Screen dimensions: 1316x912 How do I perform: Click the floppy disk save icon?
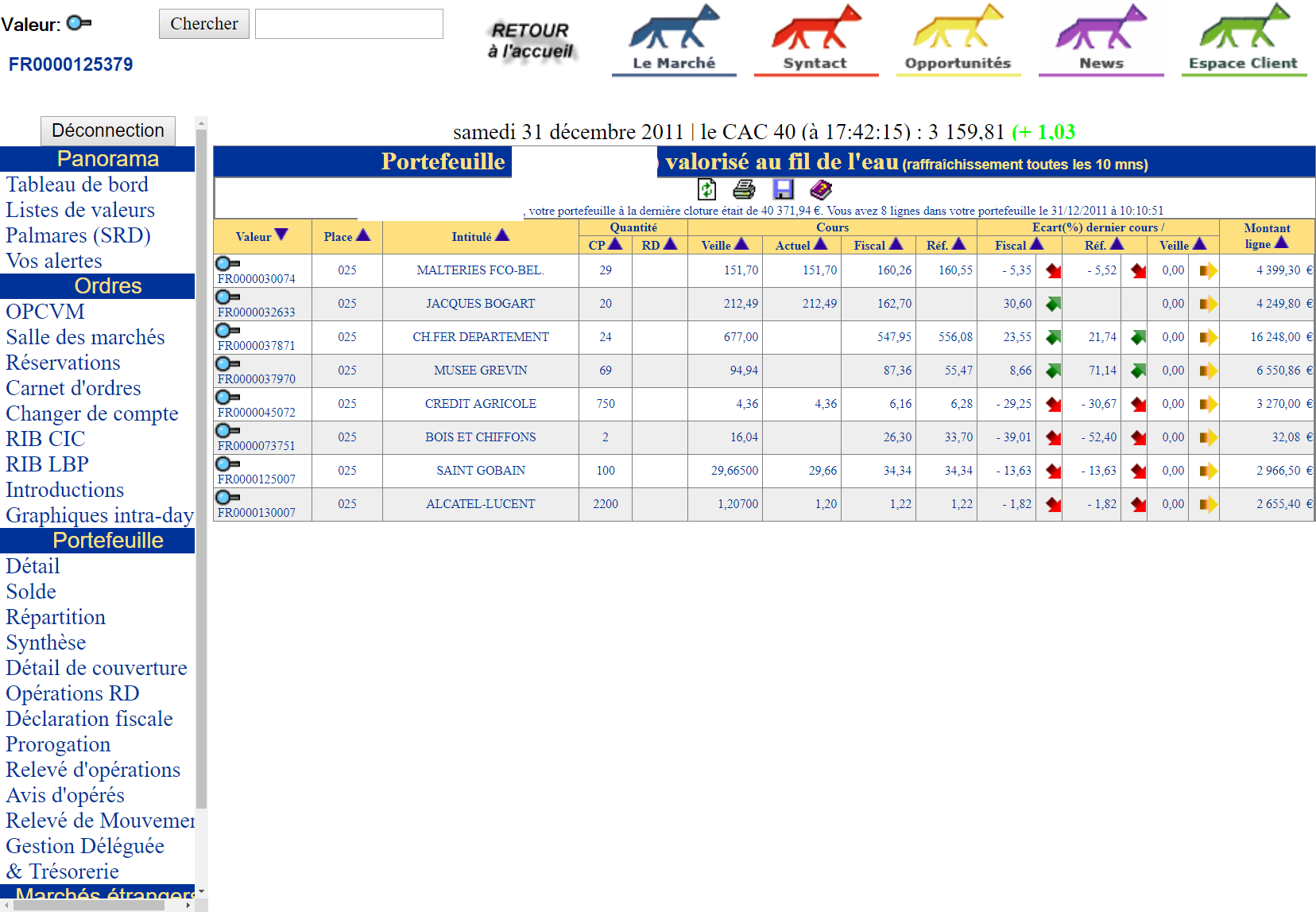tap(784, 189)
